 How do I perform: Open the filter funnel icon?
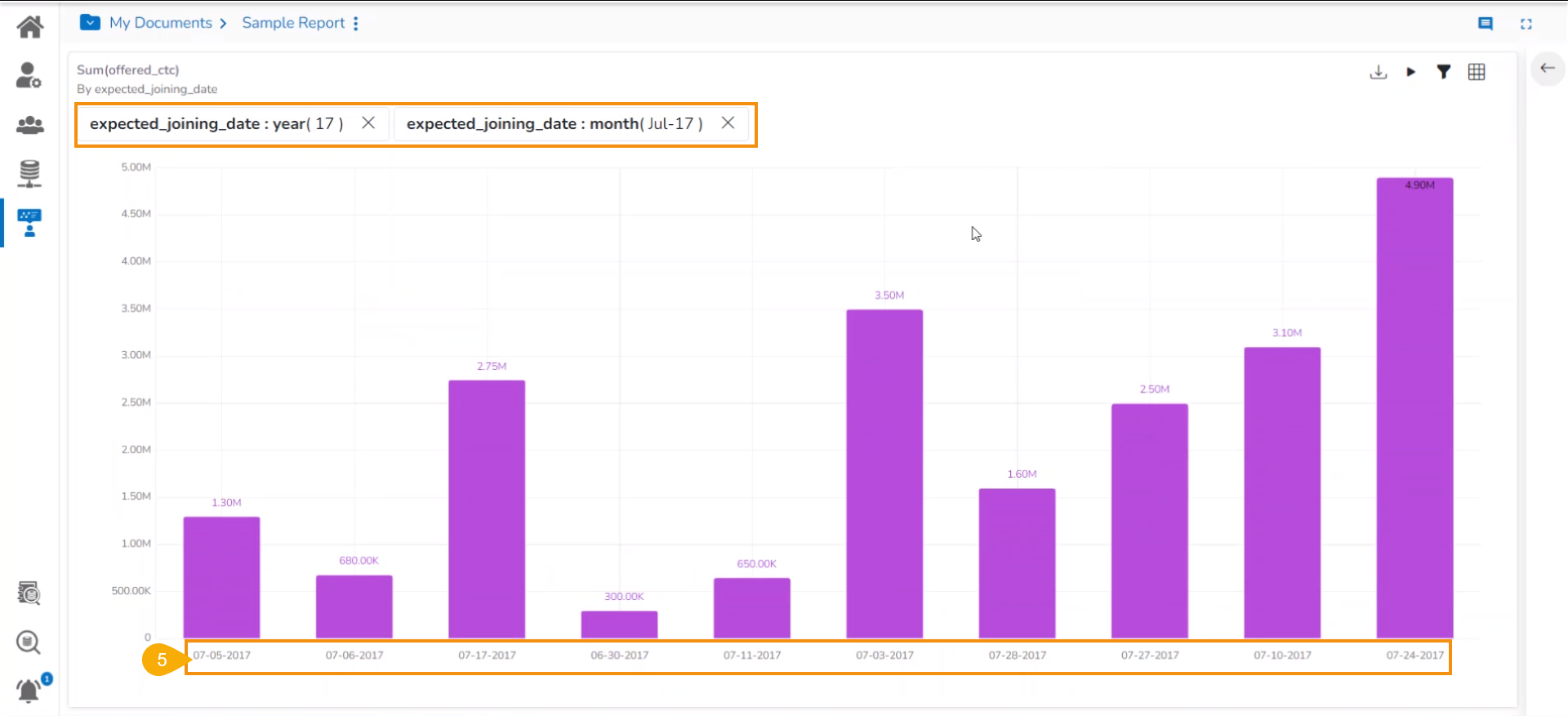click(1444, 72)
